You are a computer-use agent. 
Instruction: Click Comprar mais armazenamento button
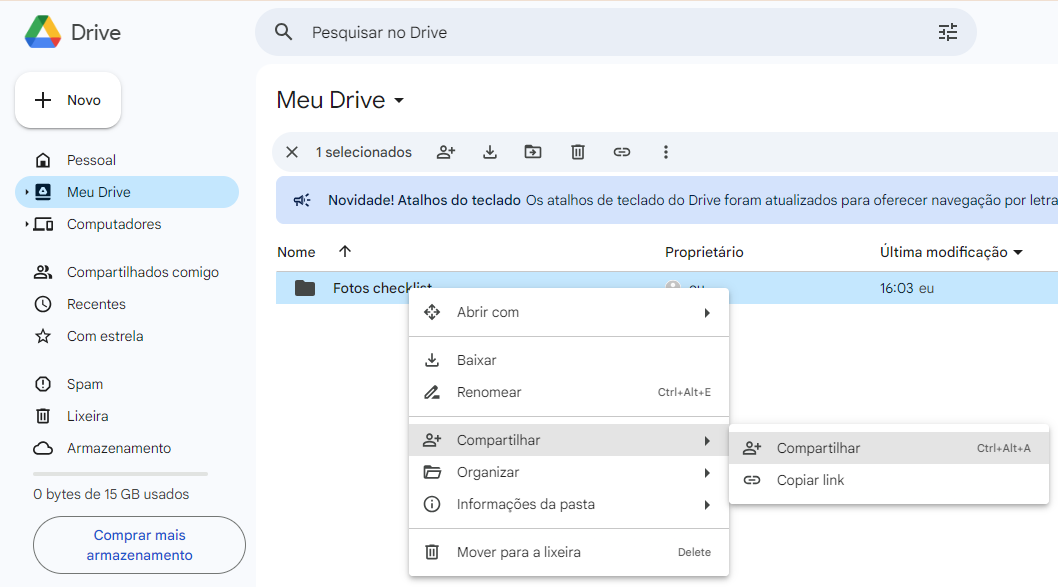(x=139, y=545)
